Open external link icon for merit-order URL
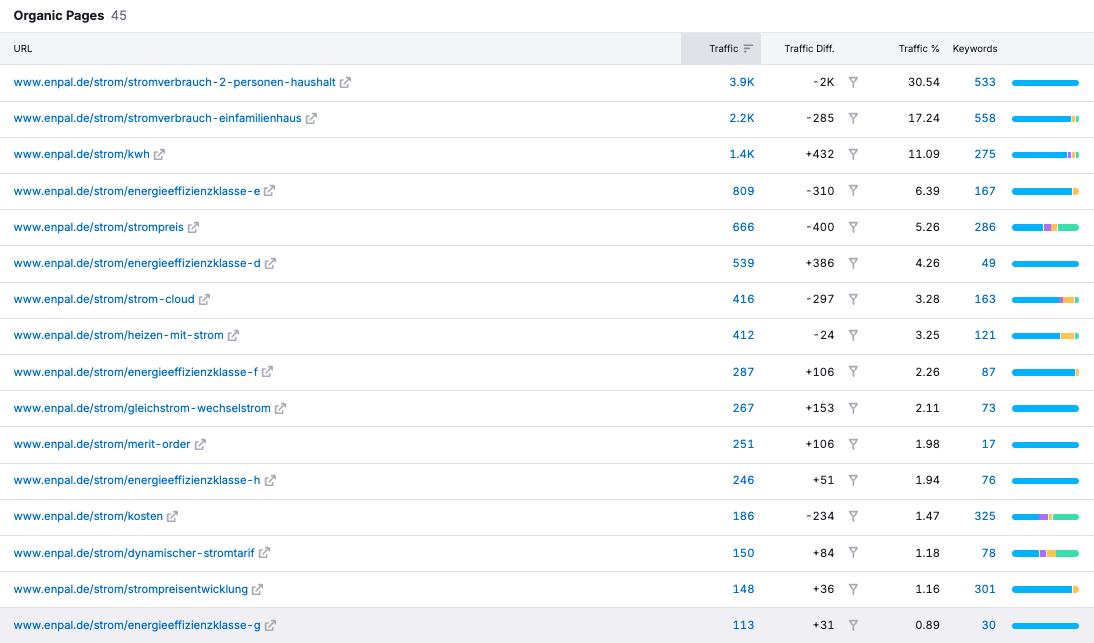The image size is (1094, 643). click(x=200, y=444)
